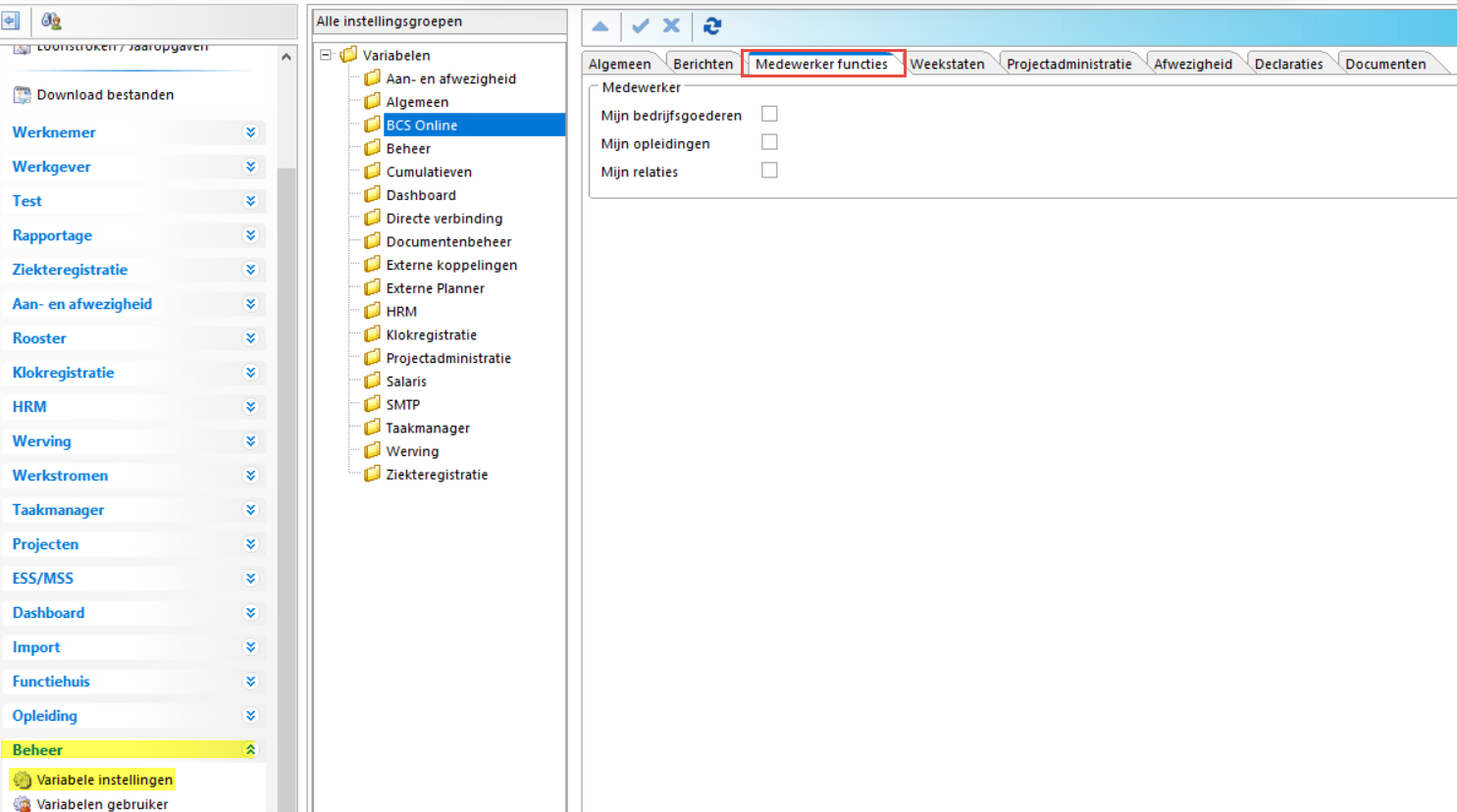Image resolution: width=1457 pixels, height=812 pixels.
Task: Click the Variabelen root folder icon
Action: point(348,55)
